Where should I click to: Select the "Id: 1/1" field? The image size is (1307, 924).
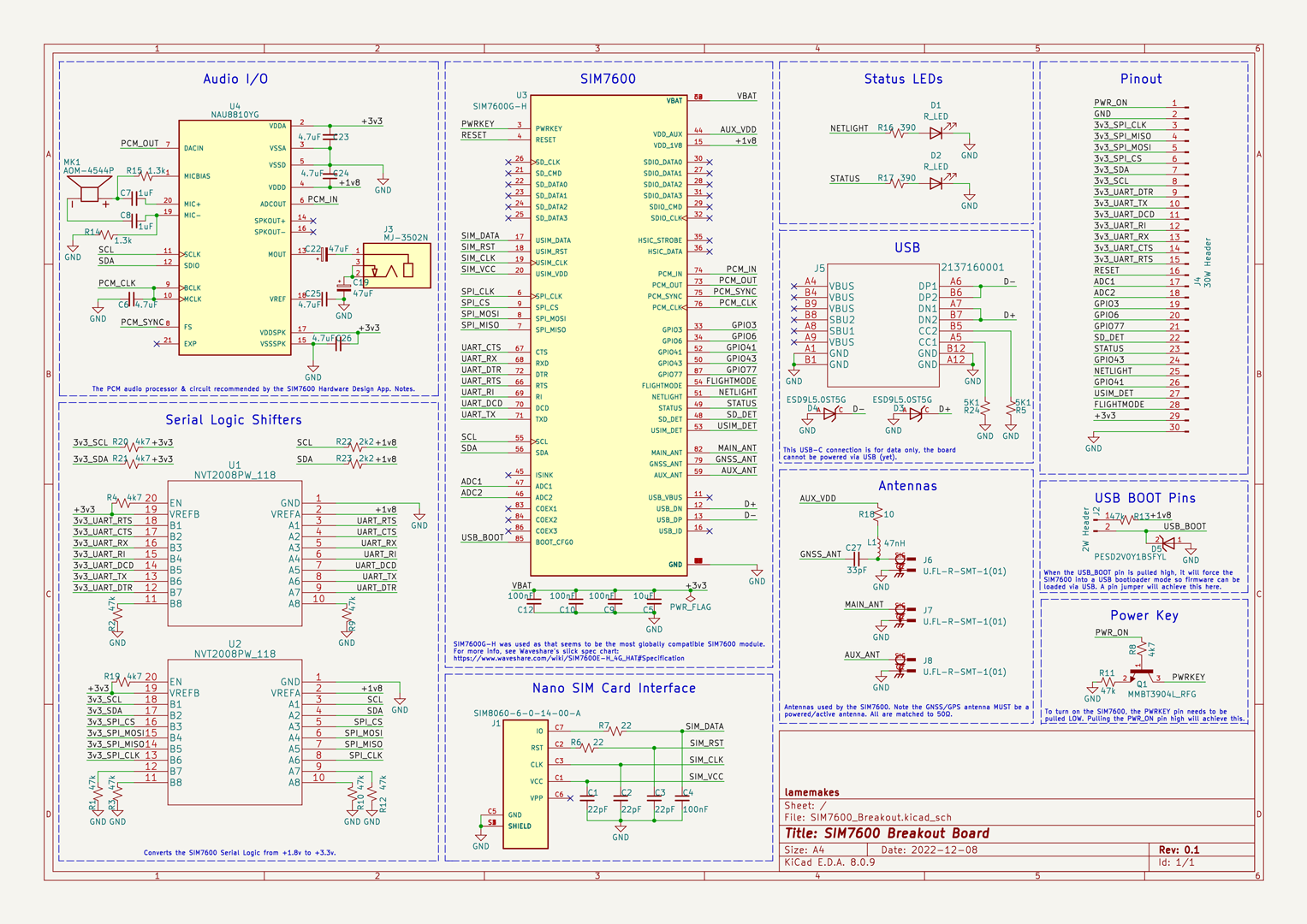pos(1177,862)
